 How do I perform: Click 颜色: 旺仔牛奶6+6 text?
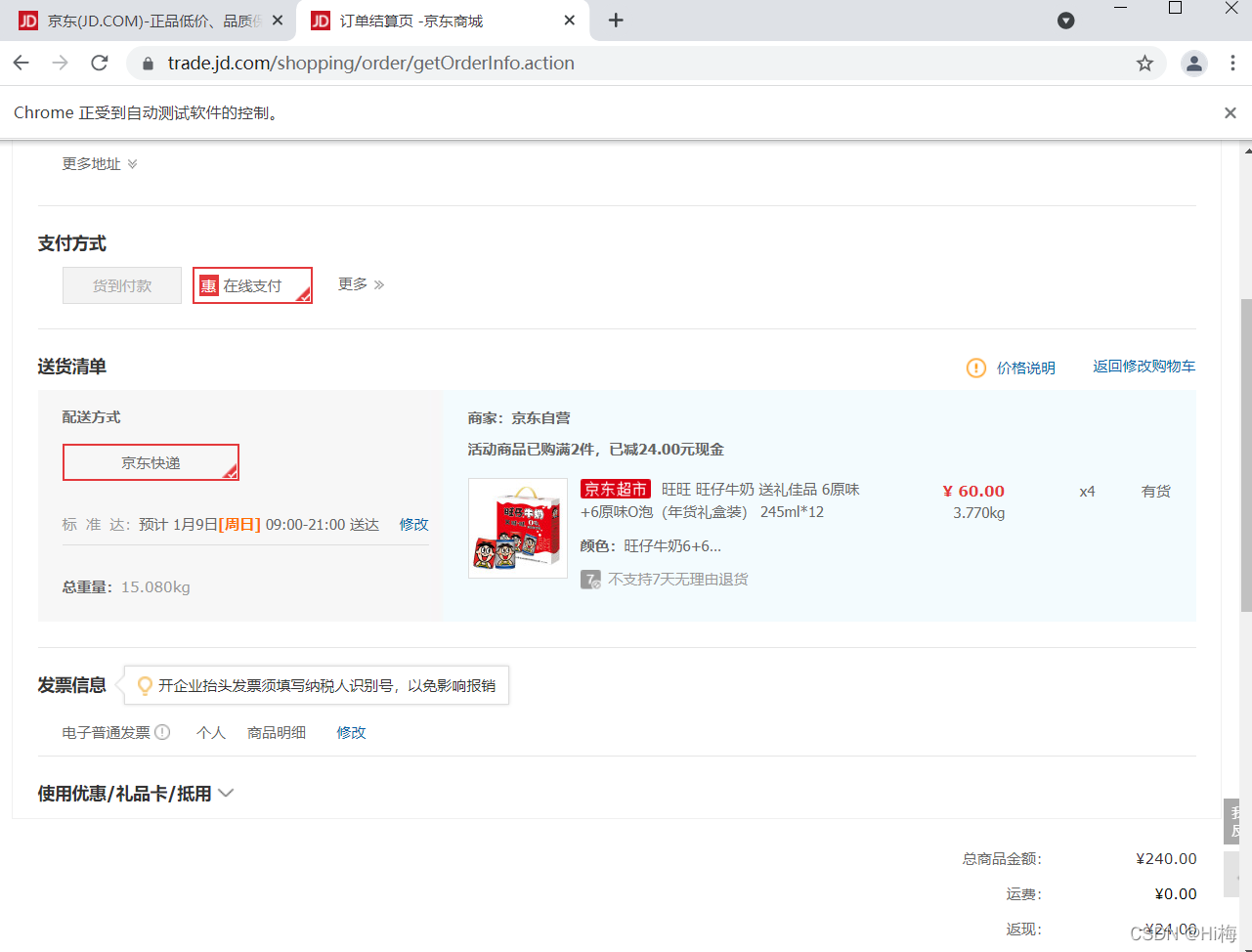pyautogui.click(x=651, y=546)
